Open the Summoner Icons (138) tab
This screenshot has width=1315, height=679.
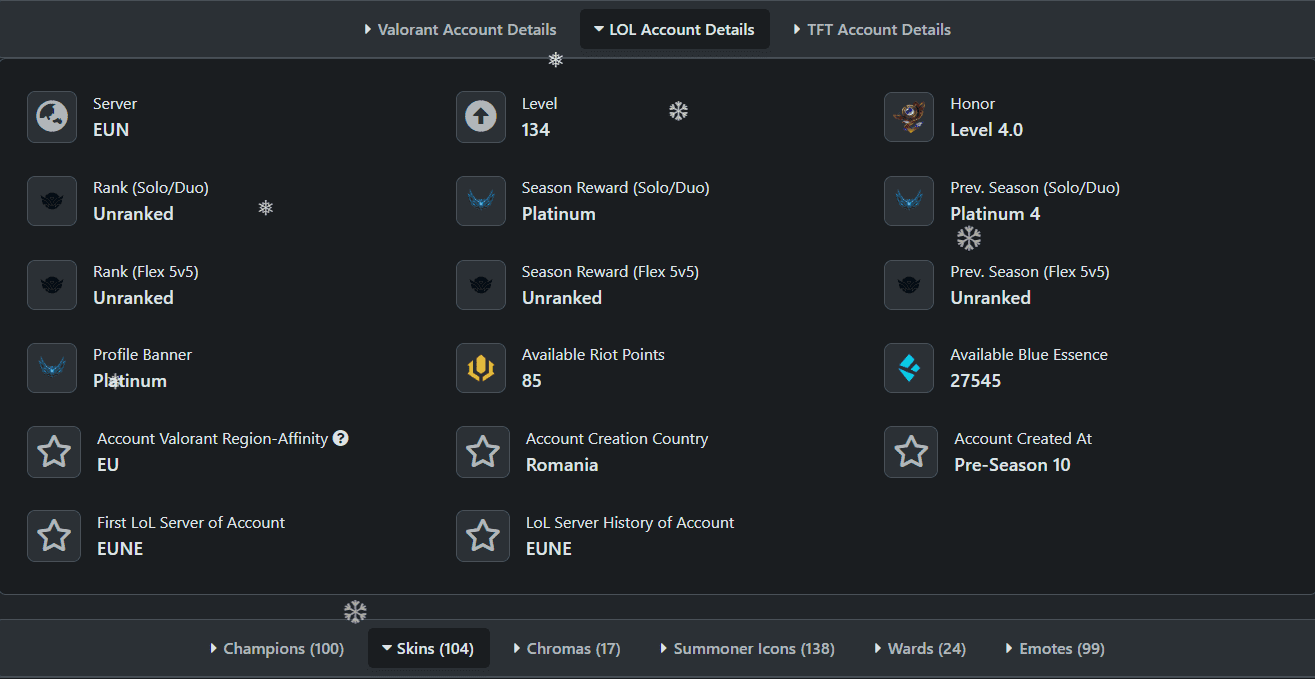coord(746,648)
